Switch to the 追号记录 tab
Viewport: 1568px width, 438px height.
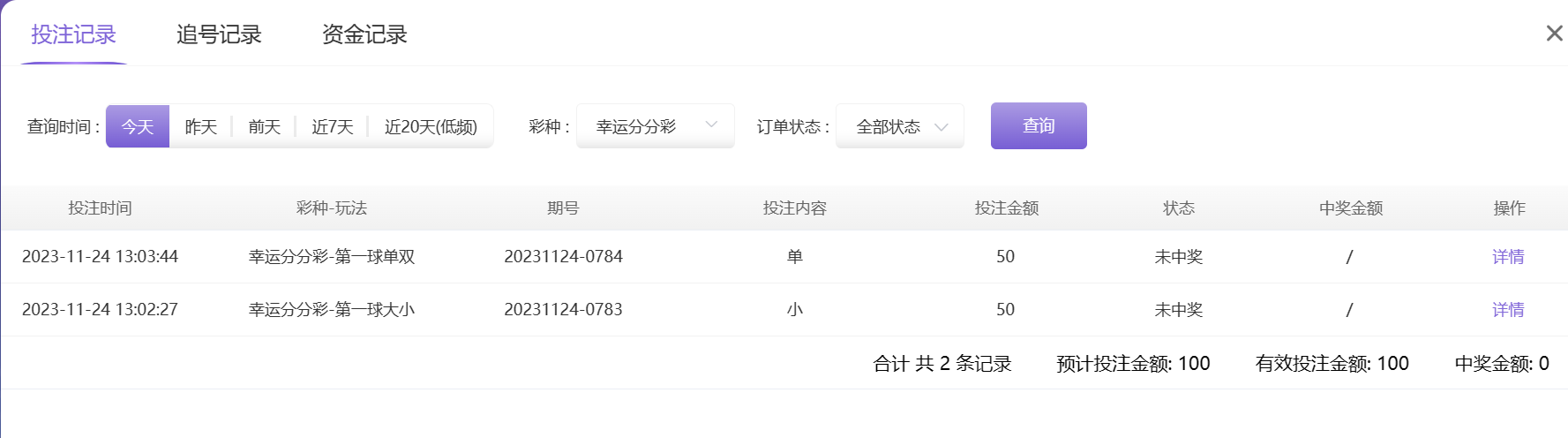(219, 34)
